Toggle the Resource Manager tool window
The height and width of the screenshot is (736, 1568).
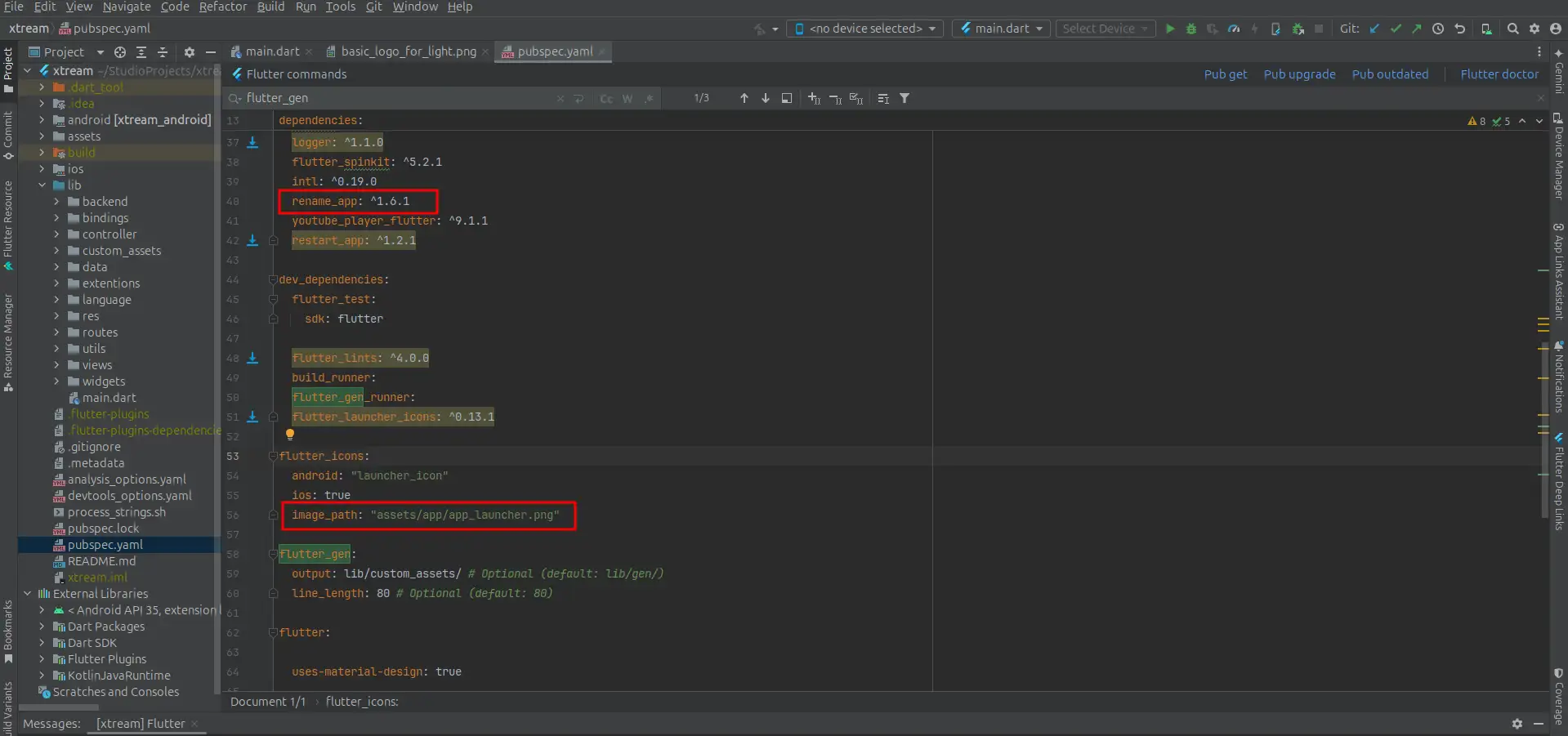tap(8, 343)
